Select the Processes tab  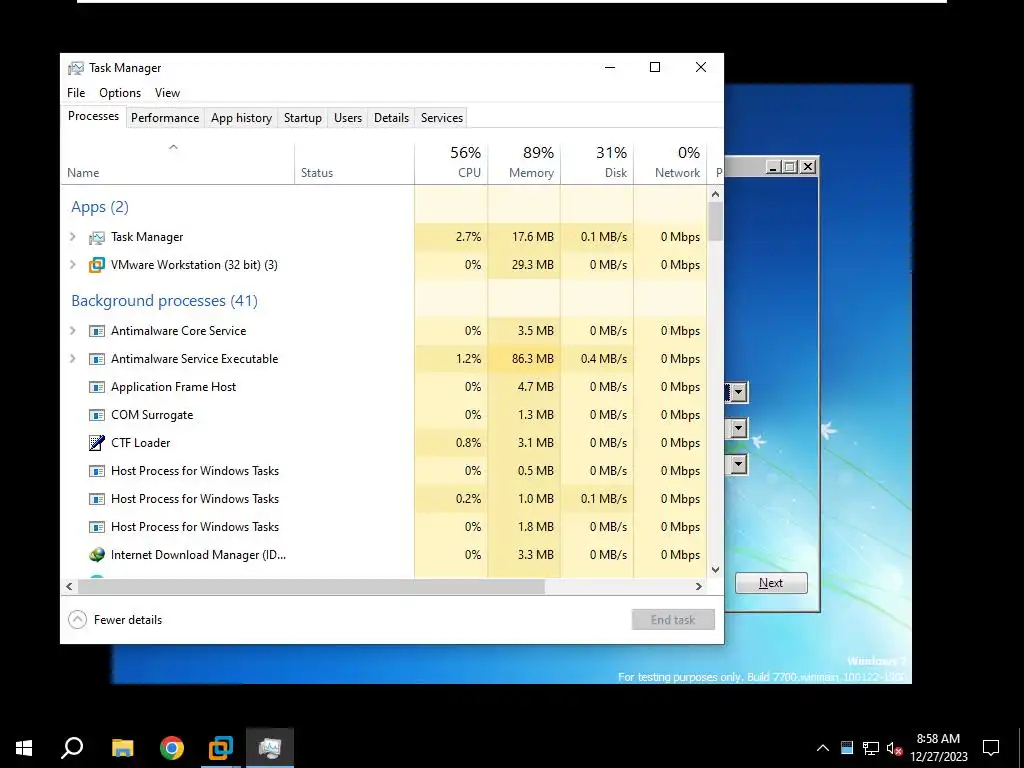tap(93, 116)
